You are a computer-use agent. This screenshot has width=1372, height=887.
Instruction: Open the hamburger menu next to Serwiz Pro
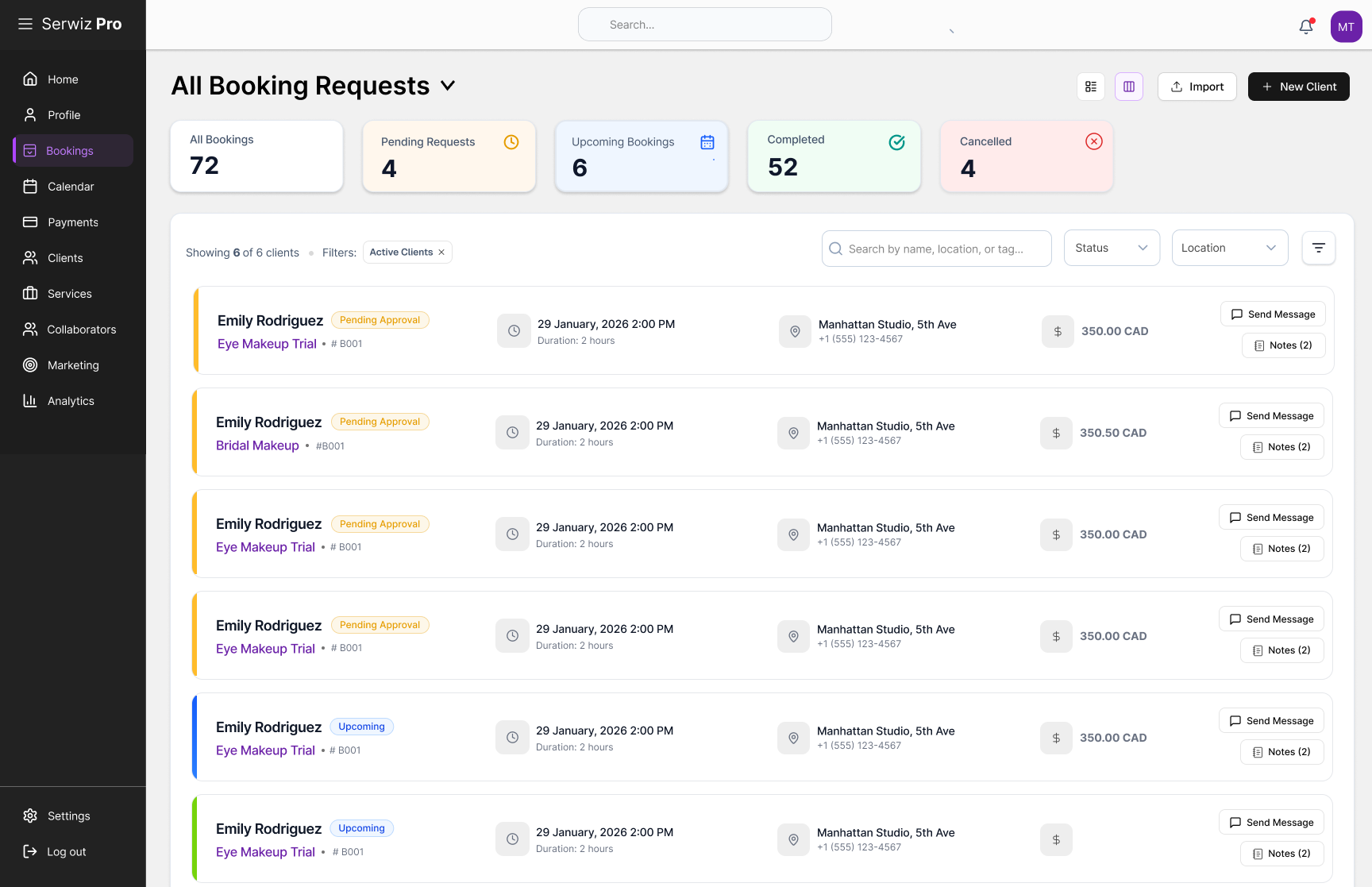25,24
